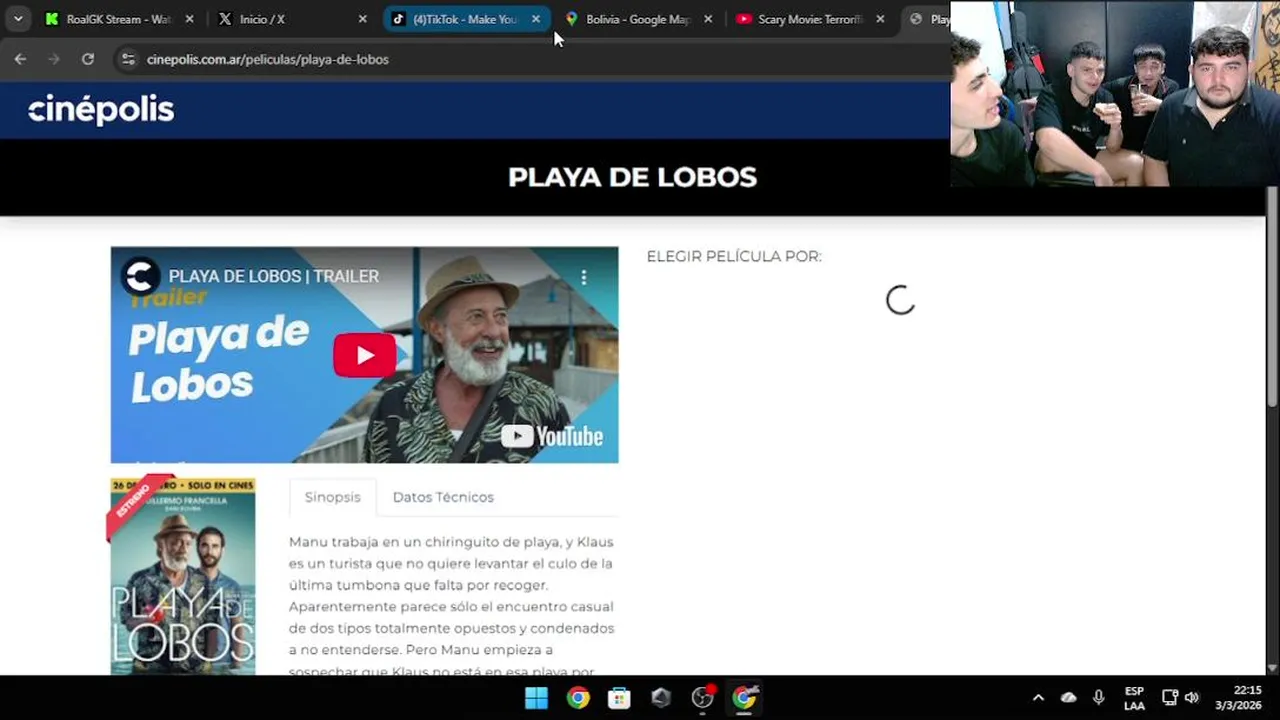Close the Bolivia Google Maps tab

click(x=708, y=19)
